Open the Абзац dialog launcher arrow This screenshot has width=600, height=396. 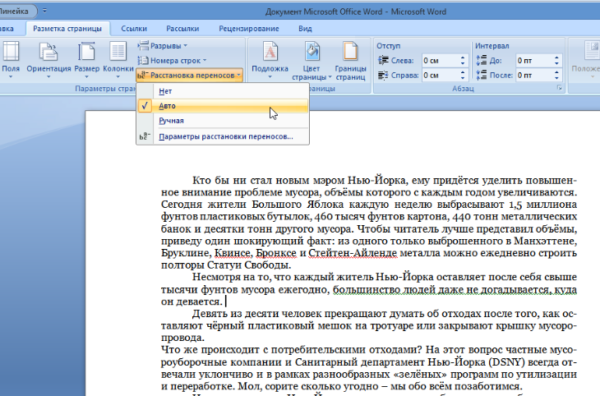point(559,88)
